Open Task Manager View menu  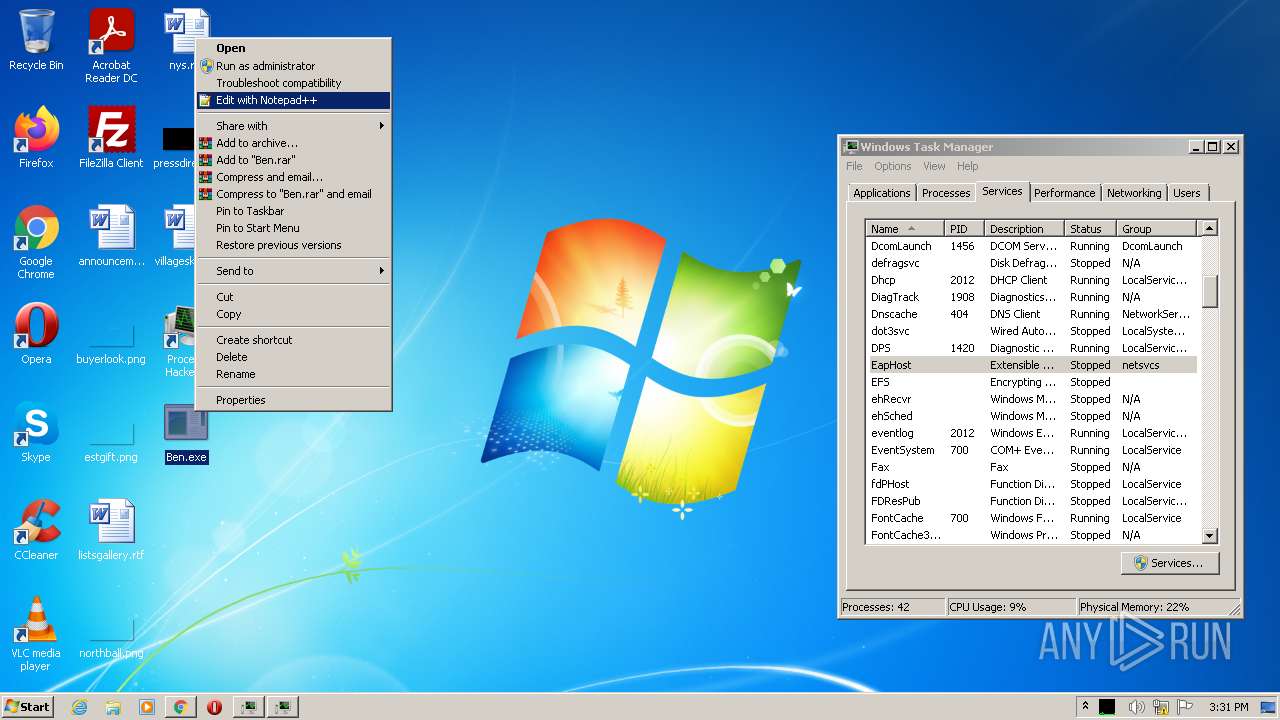(934, 166)
